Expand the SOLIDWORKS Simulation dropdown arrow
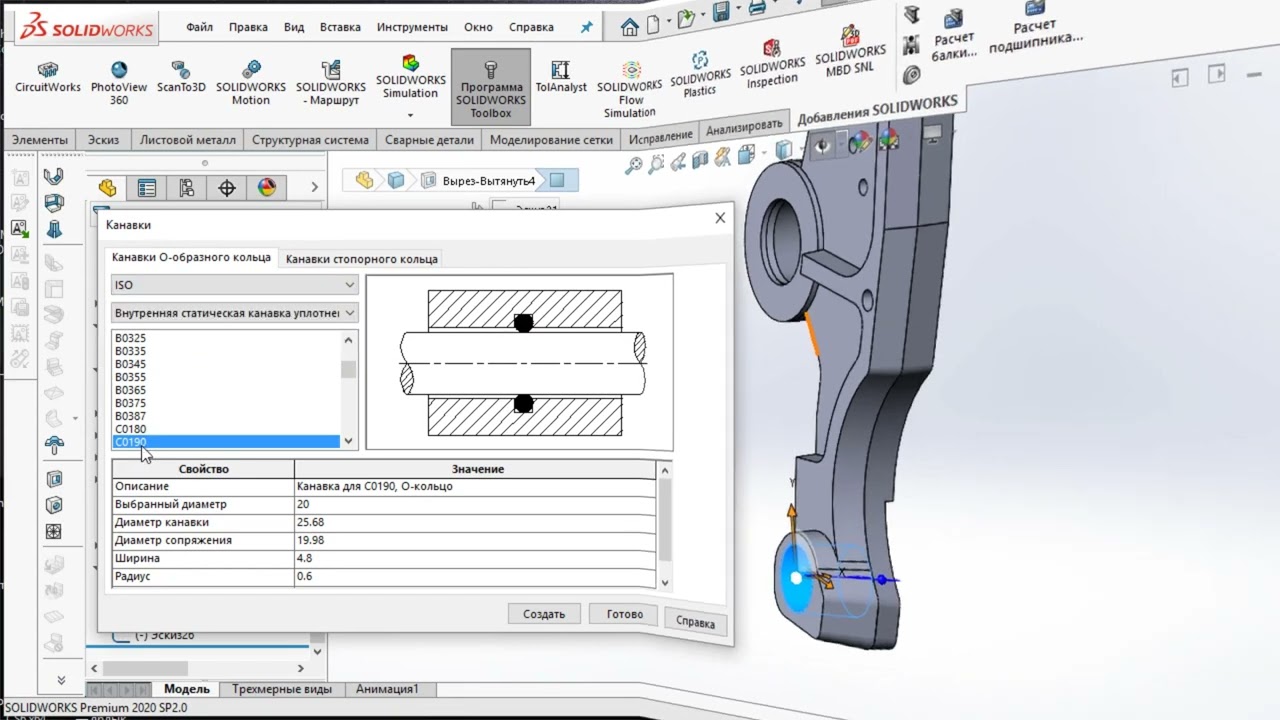 click(411, 114)
